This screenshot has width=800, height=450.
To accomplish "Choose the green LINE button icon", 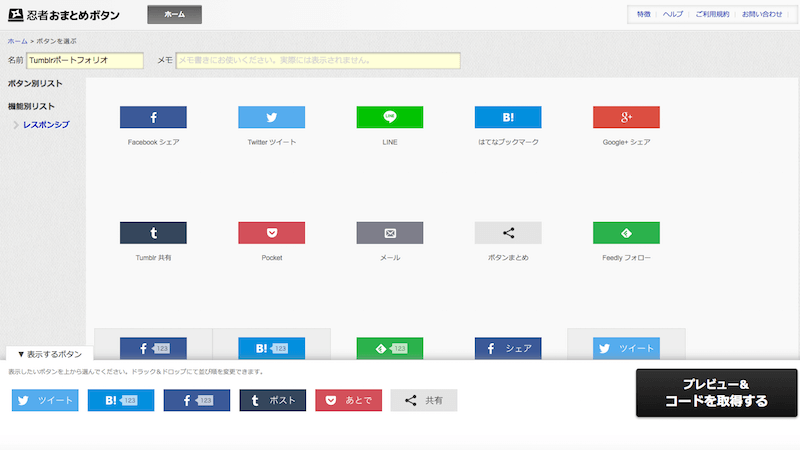I will click(x=390, y=117).
